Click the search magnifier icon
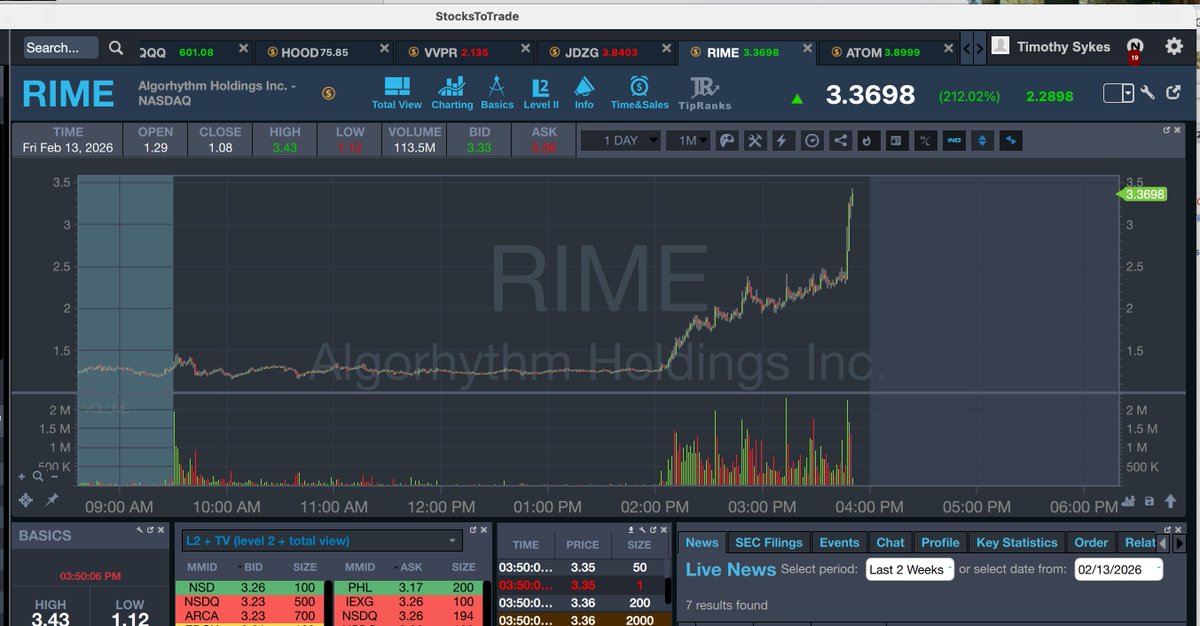This screenshot has height=626, width=1200. tap(116, 48)
